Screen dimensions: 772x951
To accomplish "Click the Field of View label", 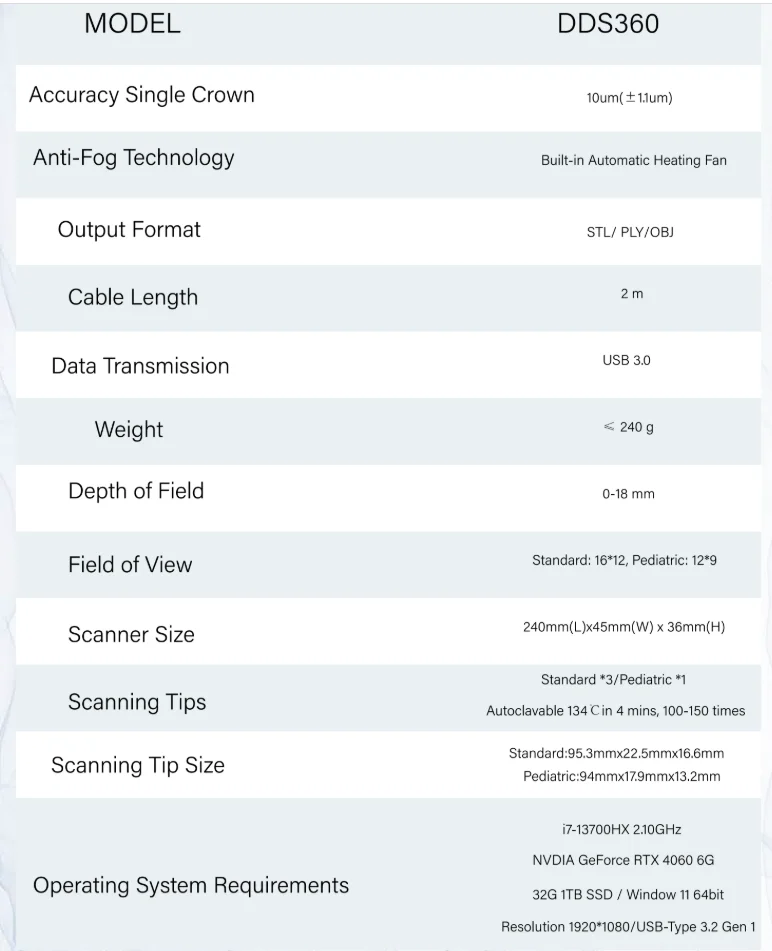I will (x=130, y=565).
